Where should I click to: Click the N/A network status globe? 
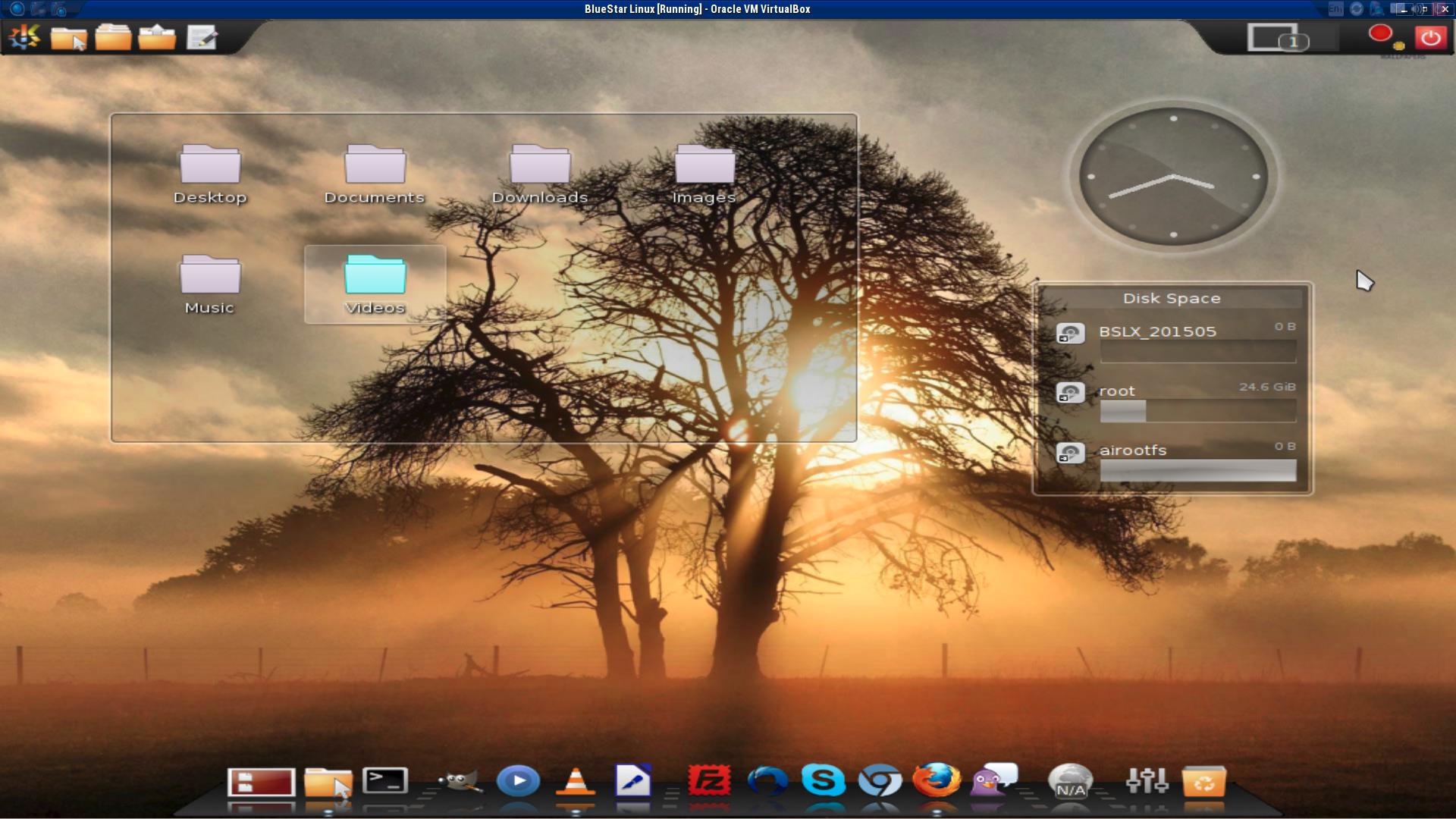coord(1070,781)
